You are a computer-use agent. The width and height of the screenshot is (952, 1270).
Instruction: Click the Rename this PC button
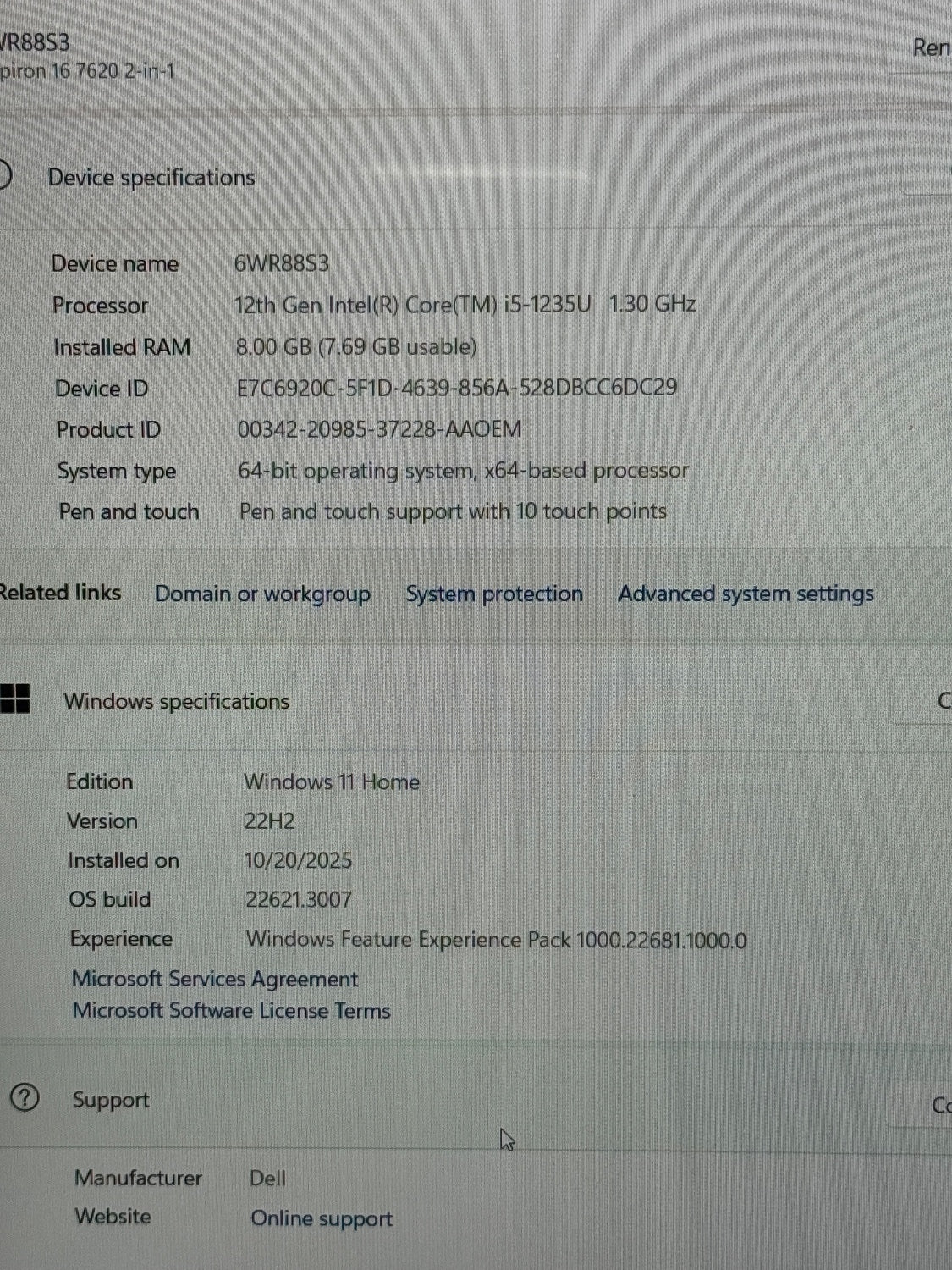coord(930,47)
